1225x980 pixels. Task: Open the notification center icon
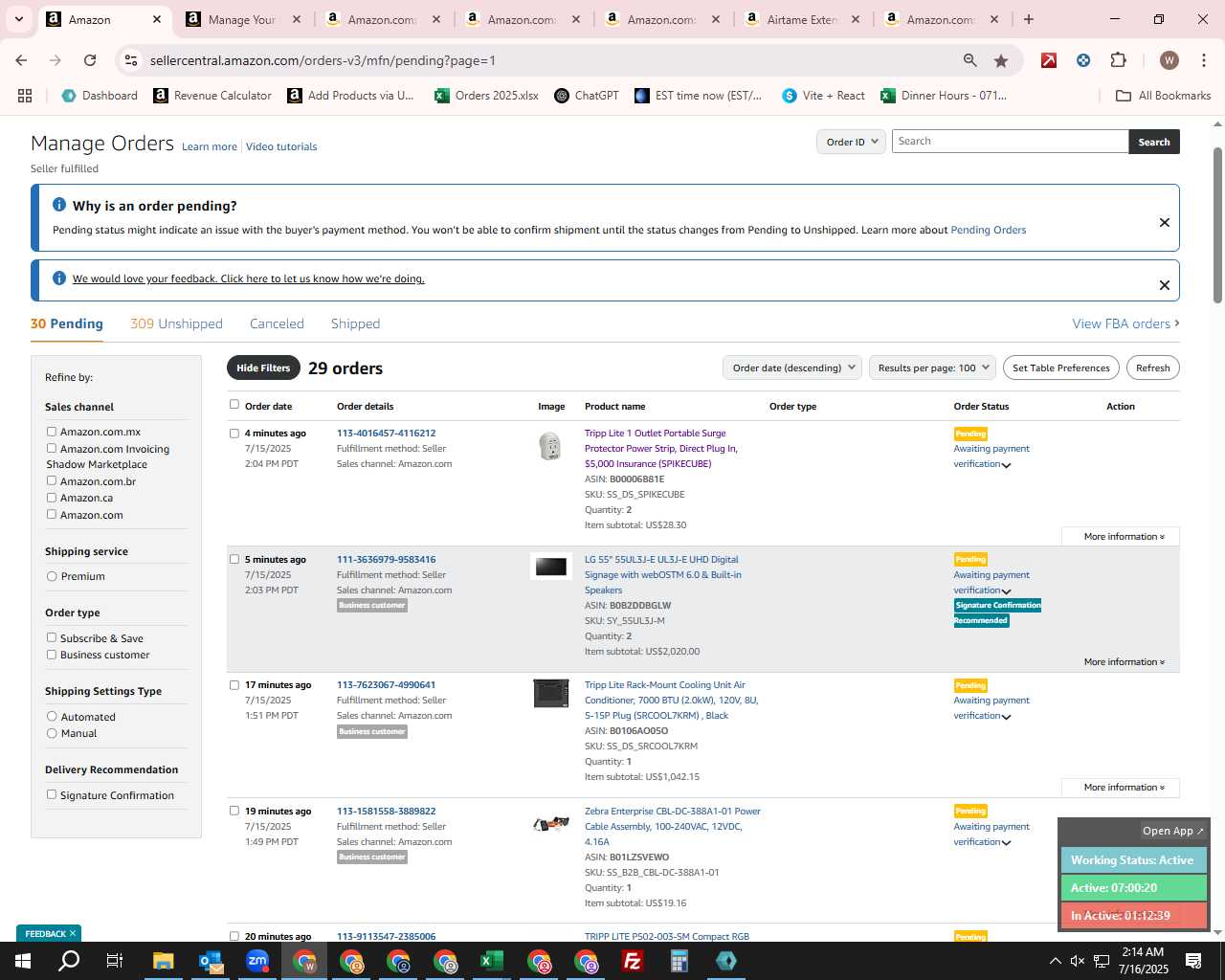click(x=1193, y=961)
